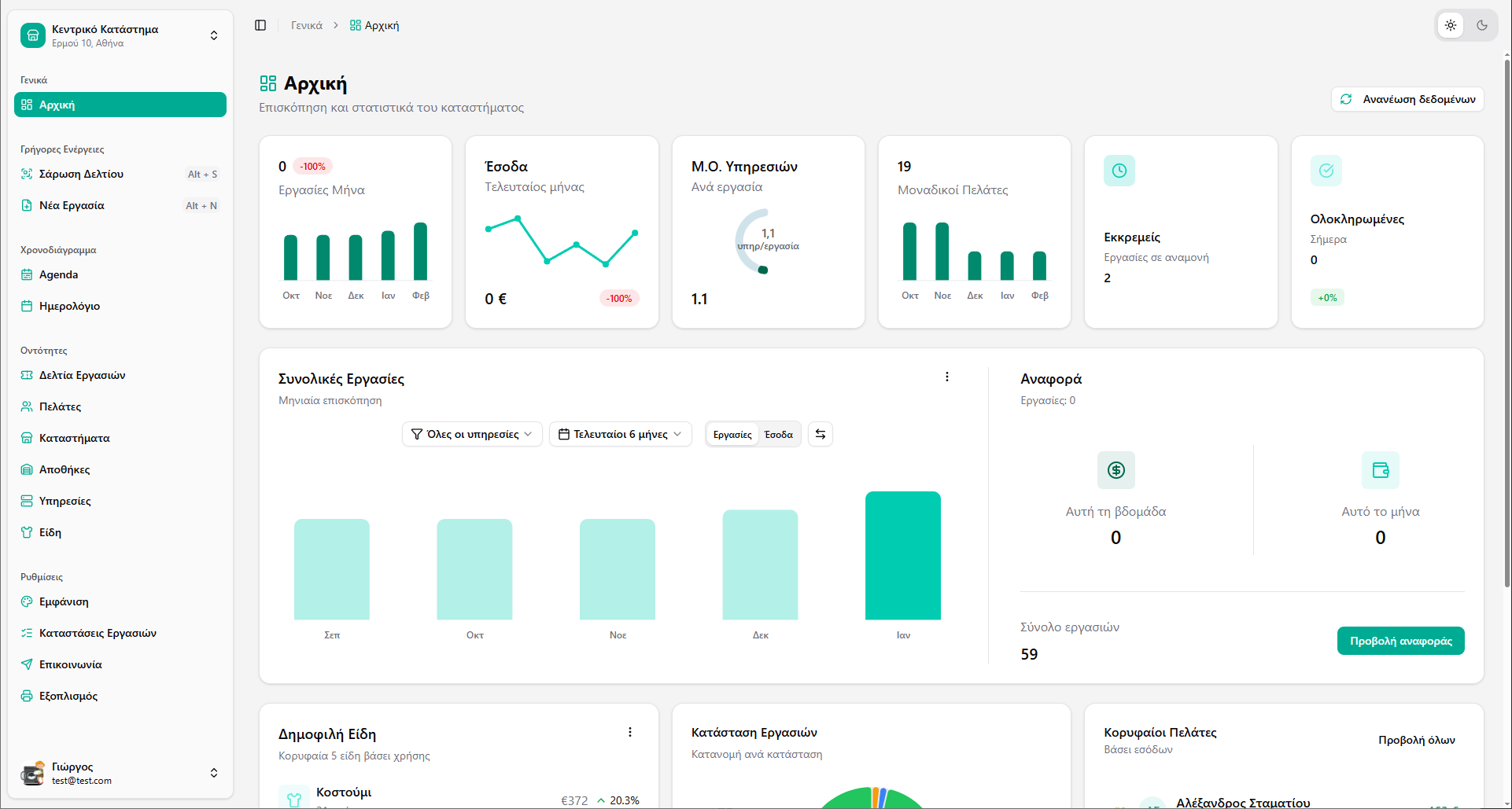Click the Εξοπλισμός printer icon
The width and height of the screenshot is (1512, 809).
point(27,696)
